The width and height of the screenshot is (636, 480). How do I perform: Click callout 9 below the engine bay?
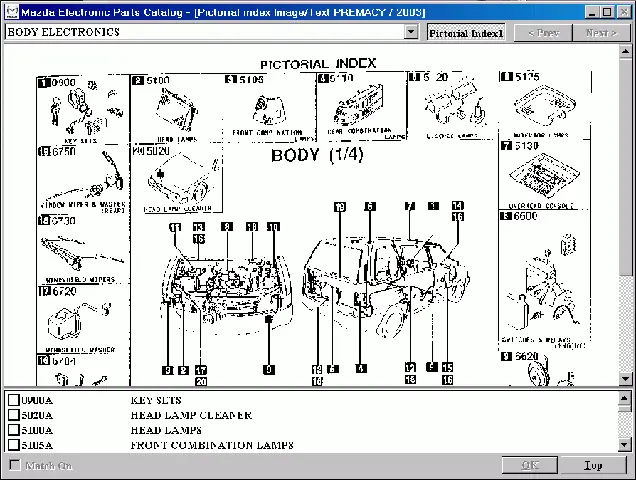point(269,369)
